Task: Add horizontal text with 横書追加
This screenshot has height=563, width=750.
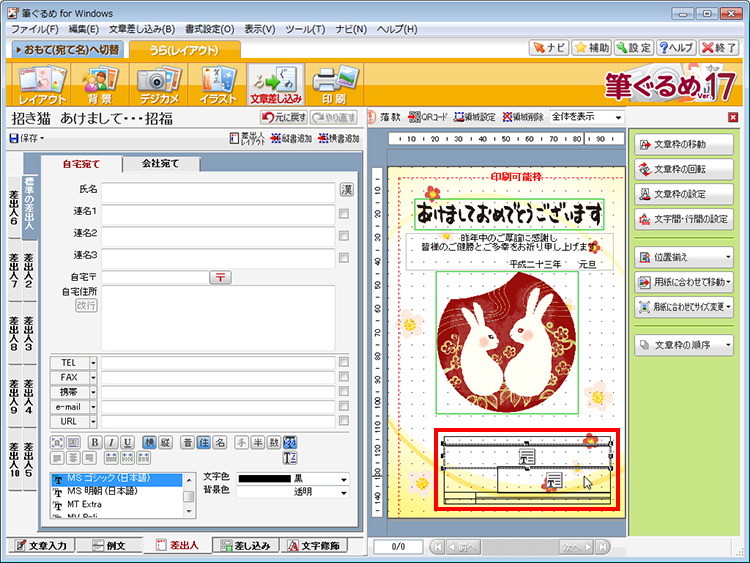Action: 339,138
